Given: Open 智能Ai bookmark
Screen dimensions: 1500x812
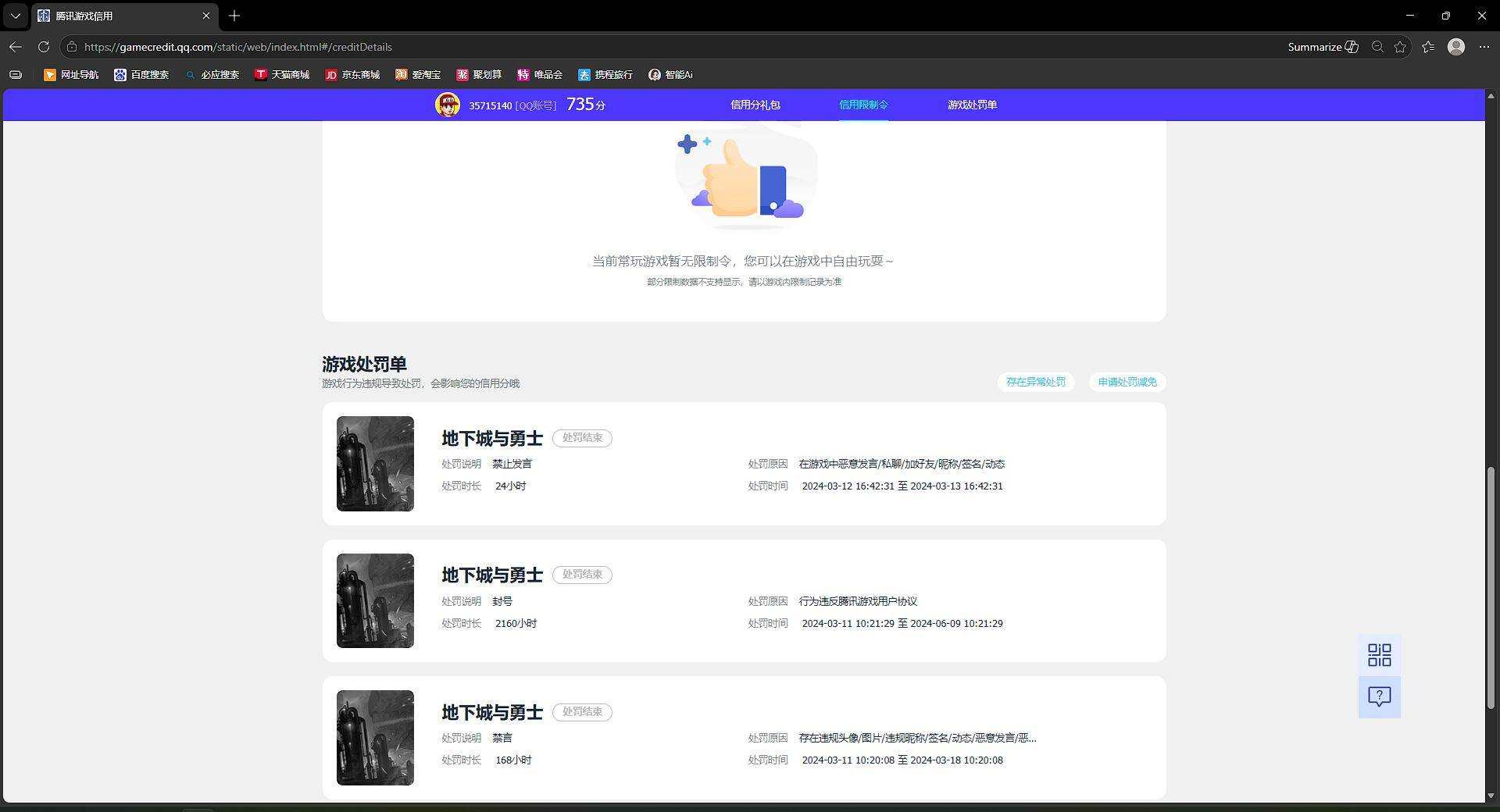Looking at the screenshot, I should pos(670,75).
